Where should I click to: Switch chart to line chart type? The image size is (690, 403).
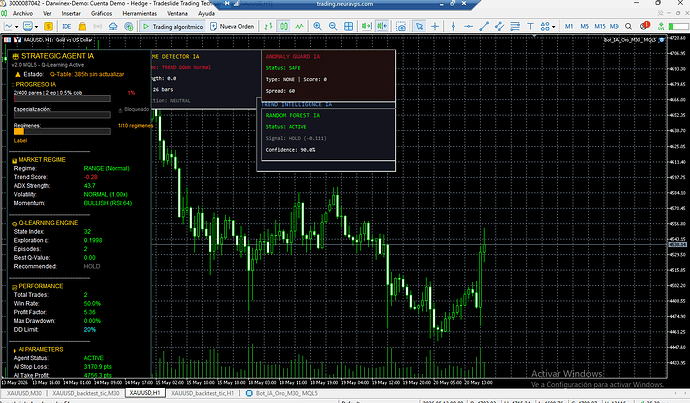click(300, 26)
